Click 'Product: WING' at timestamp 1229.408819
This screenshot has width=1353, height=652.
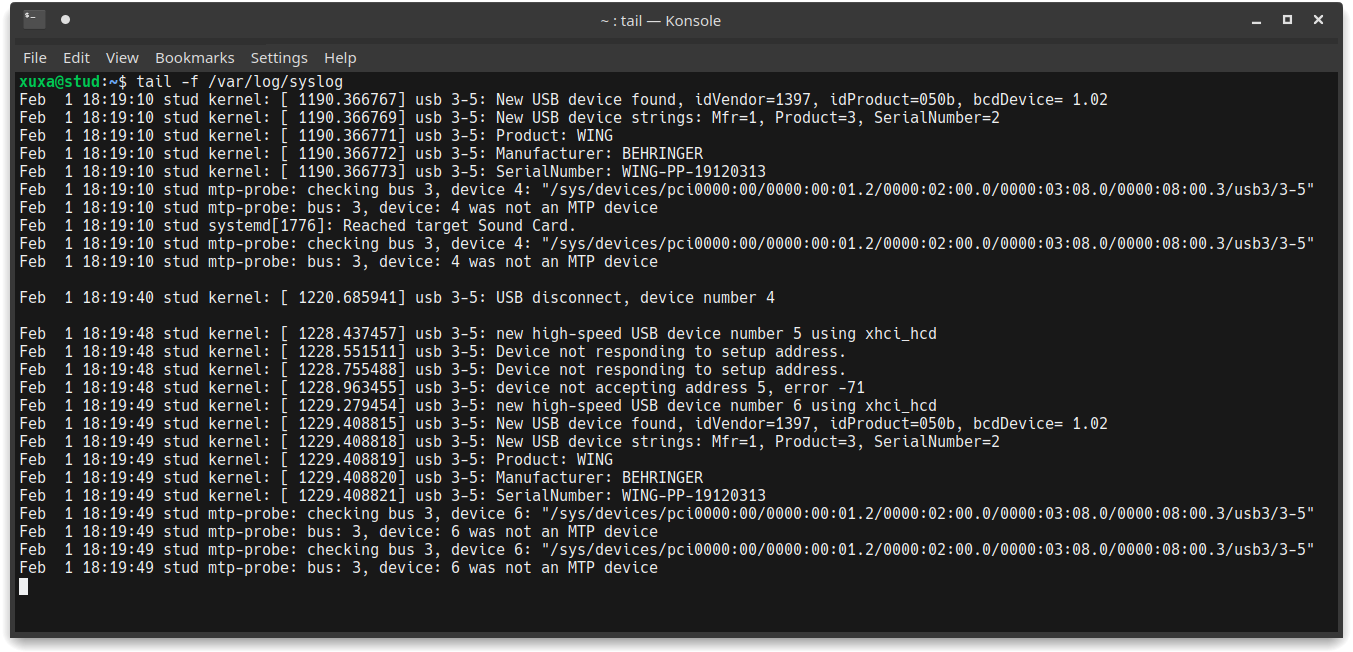click(x=554, y=459)
